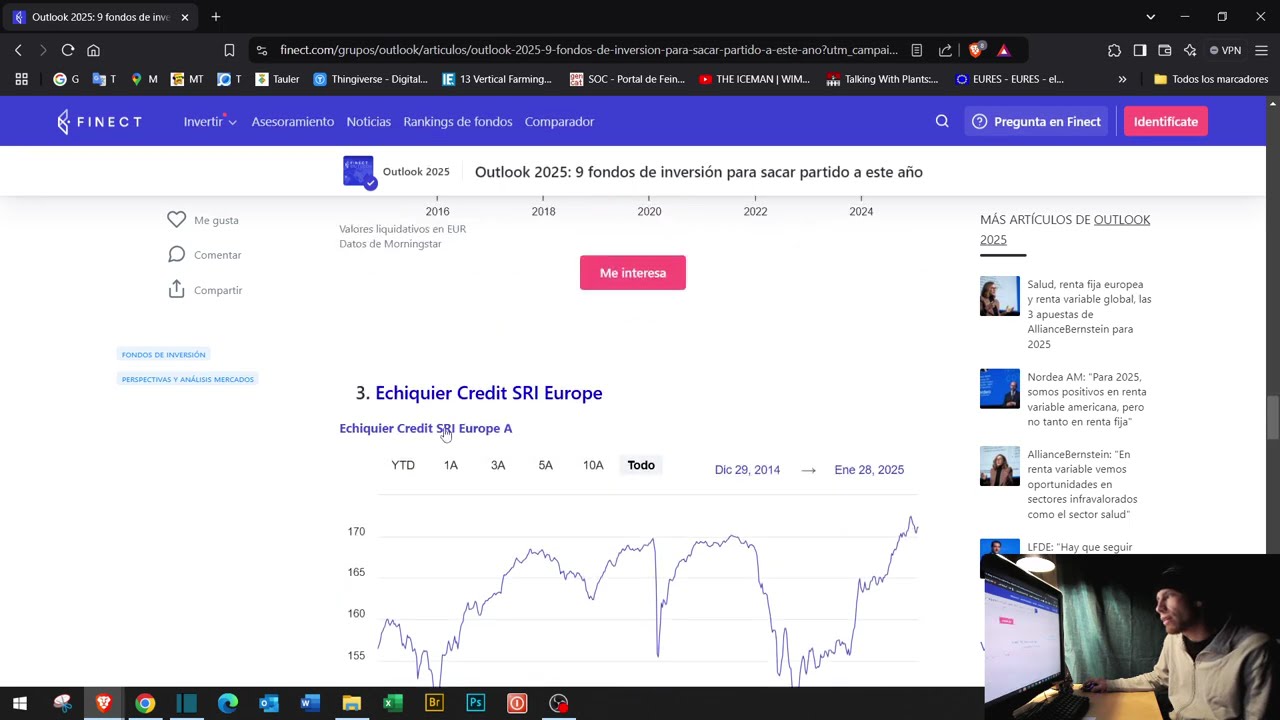Viewport: 1280px width, 720px height.
Task: Open the tab search dropdown arrow
Action: tap(1150, 17)
